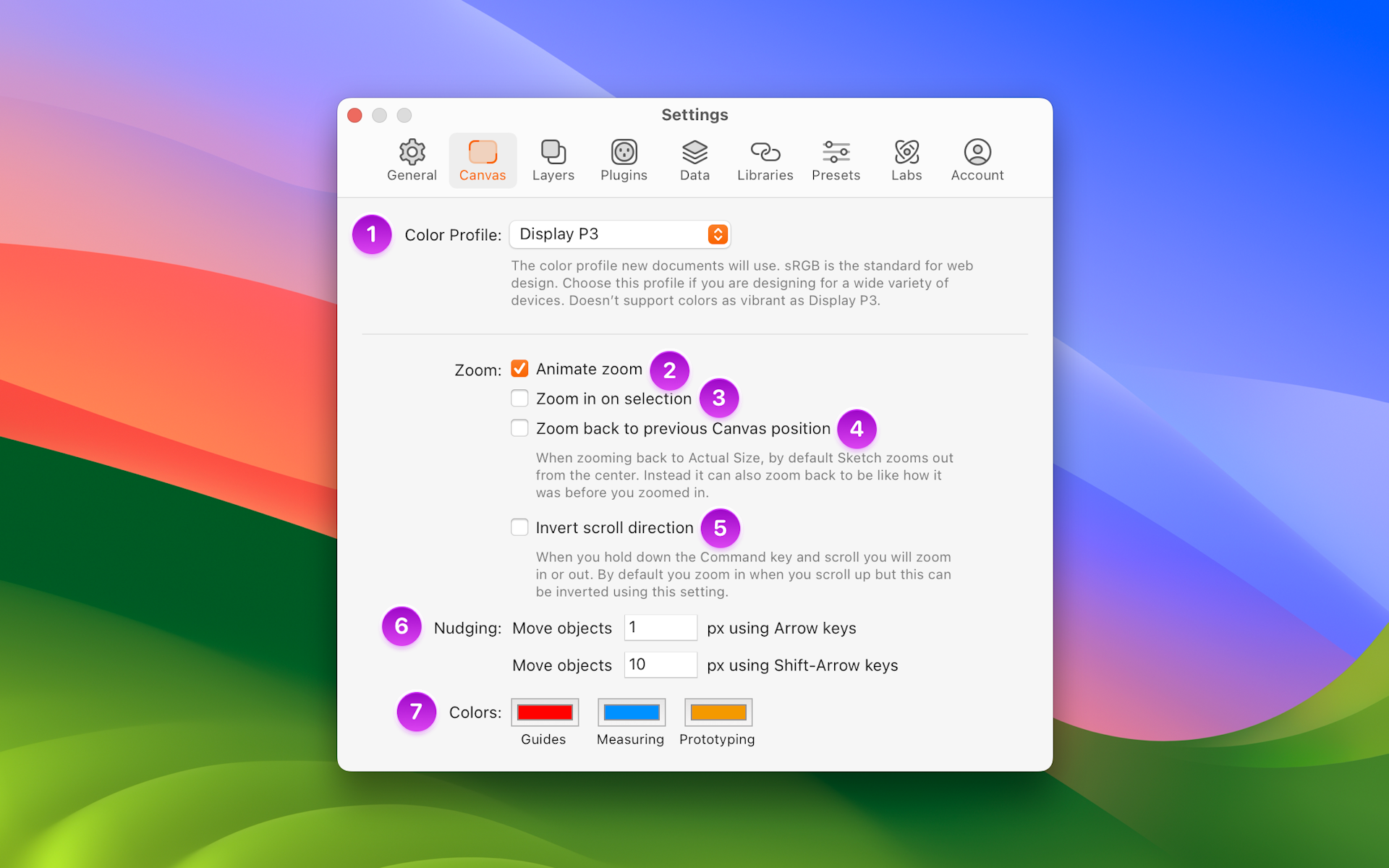Select the Canvas tab icon

[483, 151]
